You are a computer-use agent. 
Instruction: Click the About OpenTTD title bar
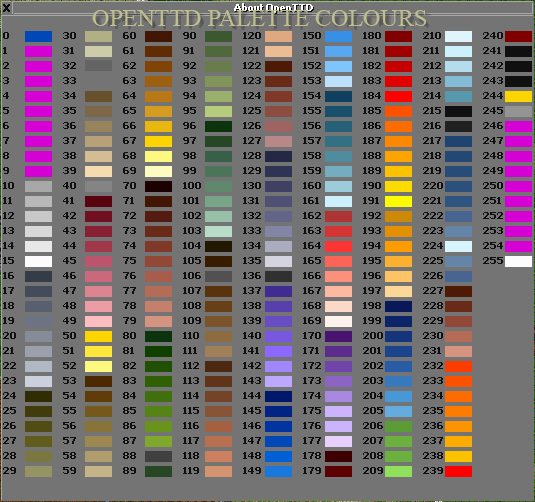click(273, 8)
